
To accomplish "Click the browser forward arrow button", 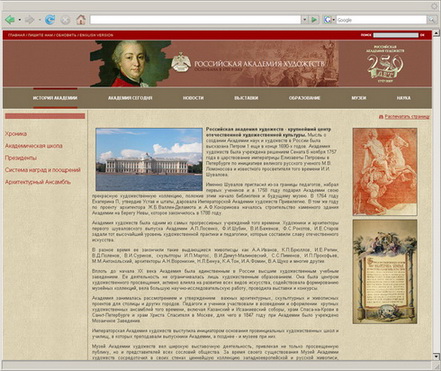I will click(x=29, y=20).
